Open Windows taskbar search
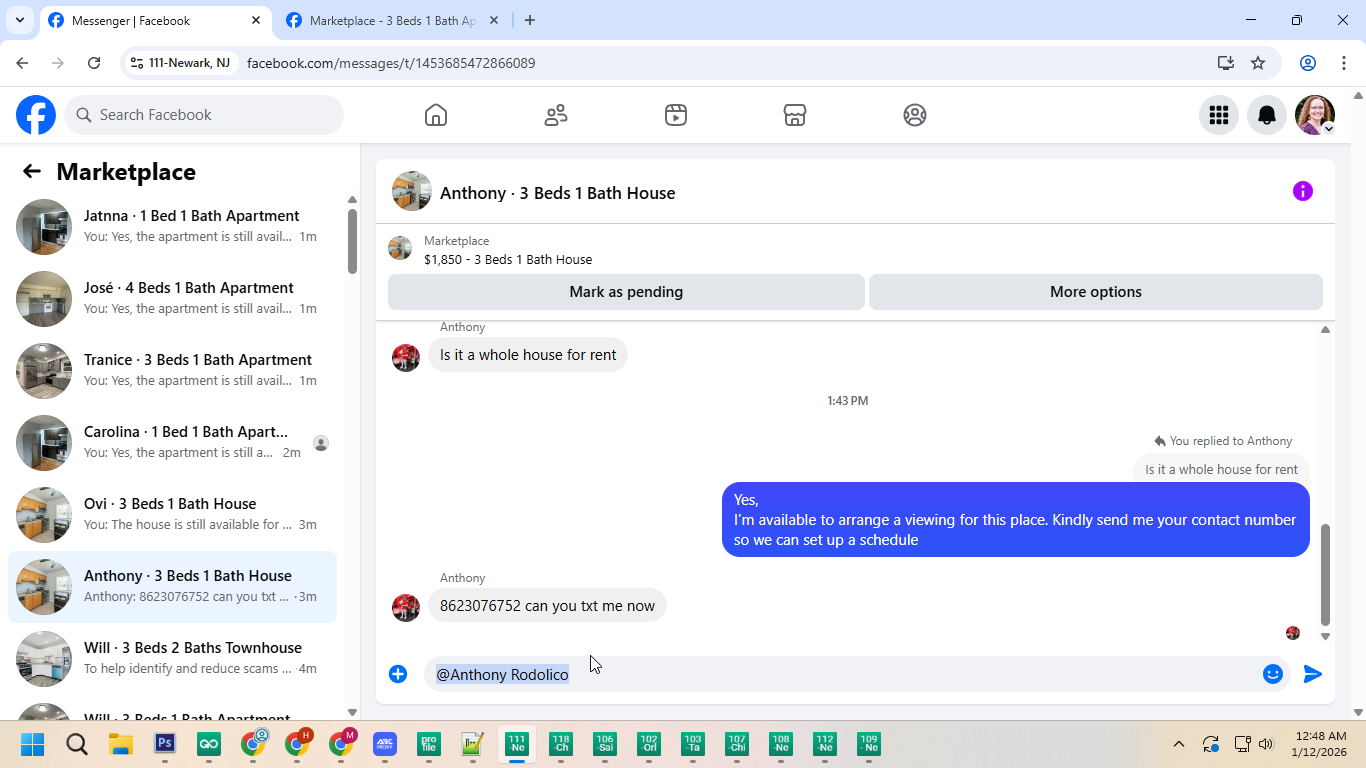The image size is (1366, 768). pos(77,744)
